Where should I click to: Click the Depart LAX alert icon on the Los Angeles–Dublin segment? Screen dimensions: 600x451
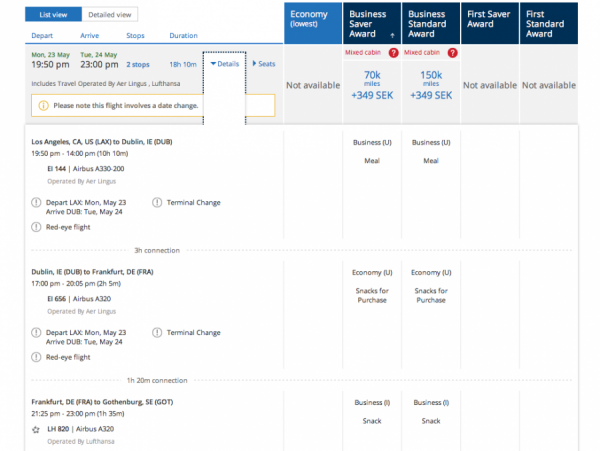coord(36,203)
